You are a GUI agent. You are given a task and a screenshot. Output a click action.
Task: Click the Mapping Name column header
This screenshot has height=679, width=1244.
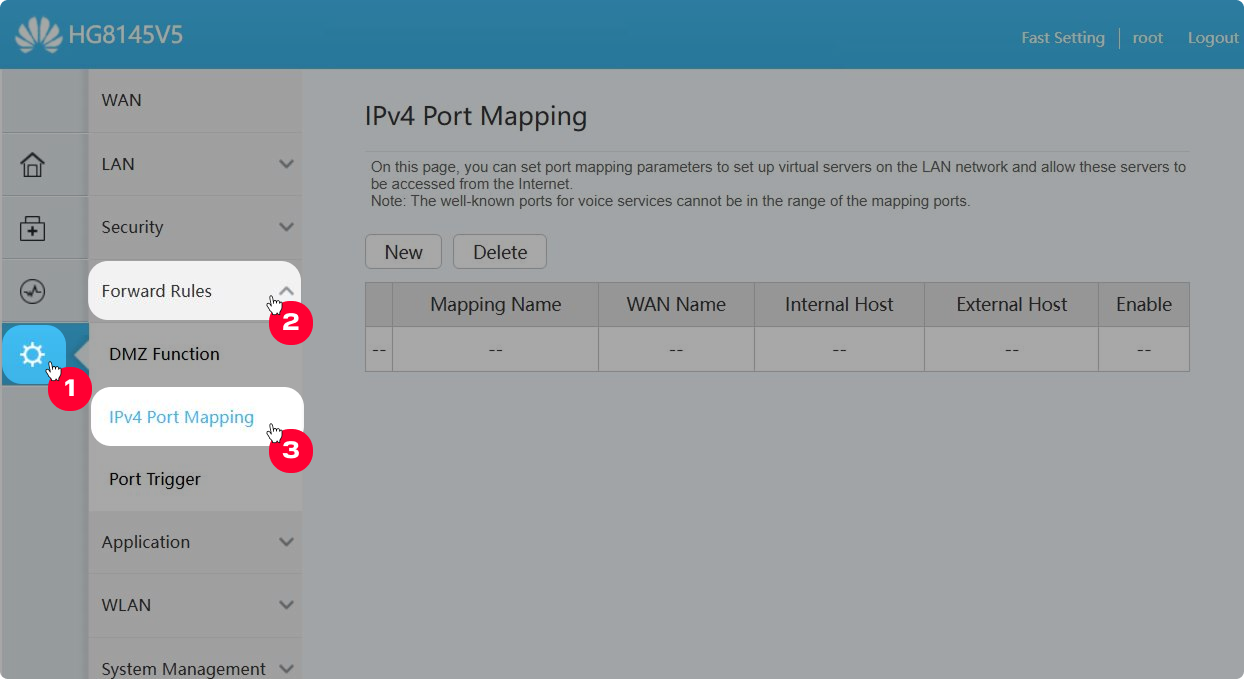coord(495,305)
